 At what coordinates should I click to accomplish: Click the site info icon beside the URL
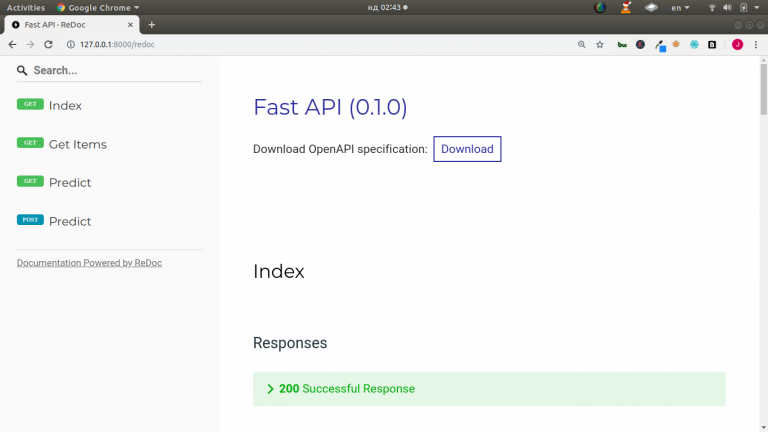coord(71,45)
